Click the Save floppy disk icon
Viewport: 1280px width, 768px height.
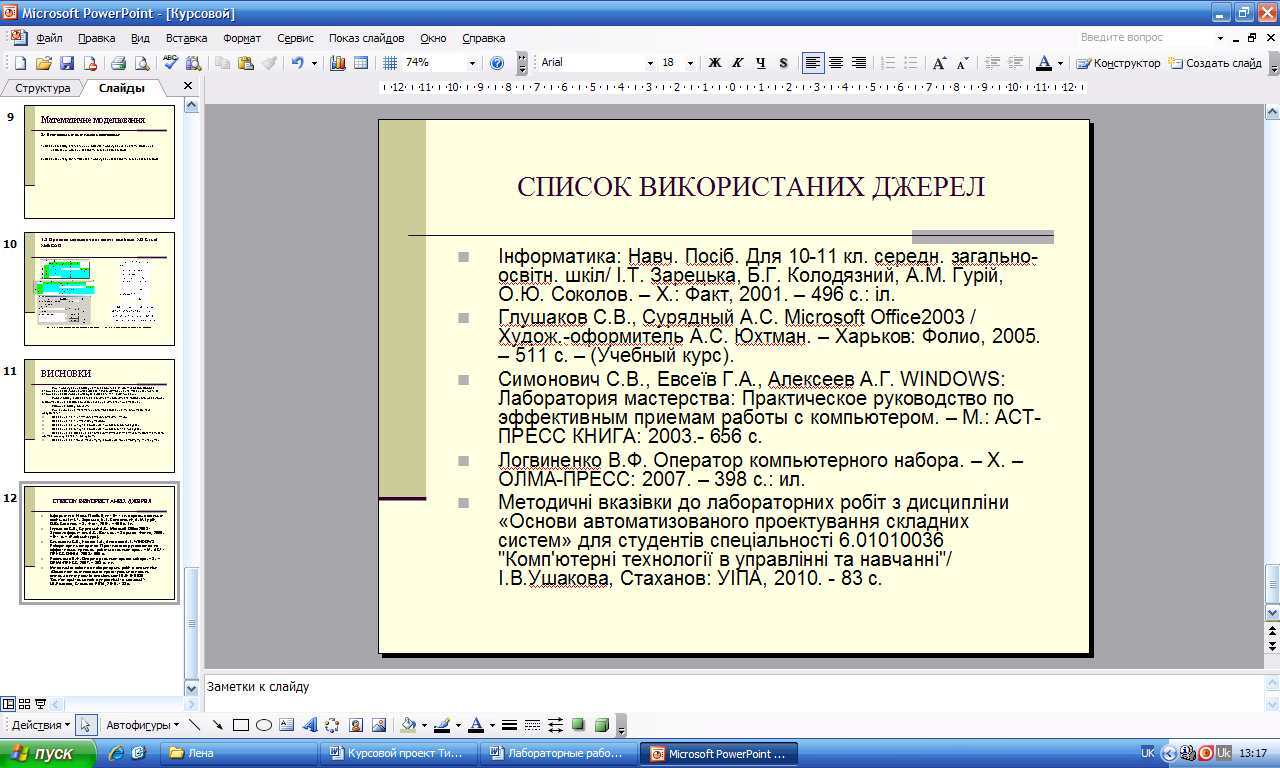tap(67, 63)
